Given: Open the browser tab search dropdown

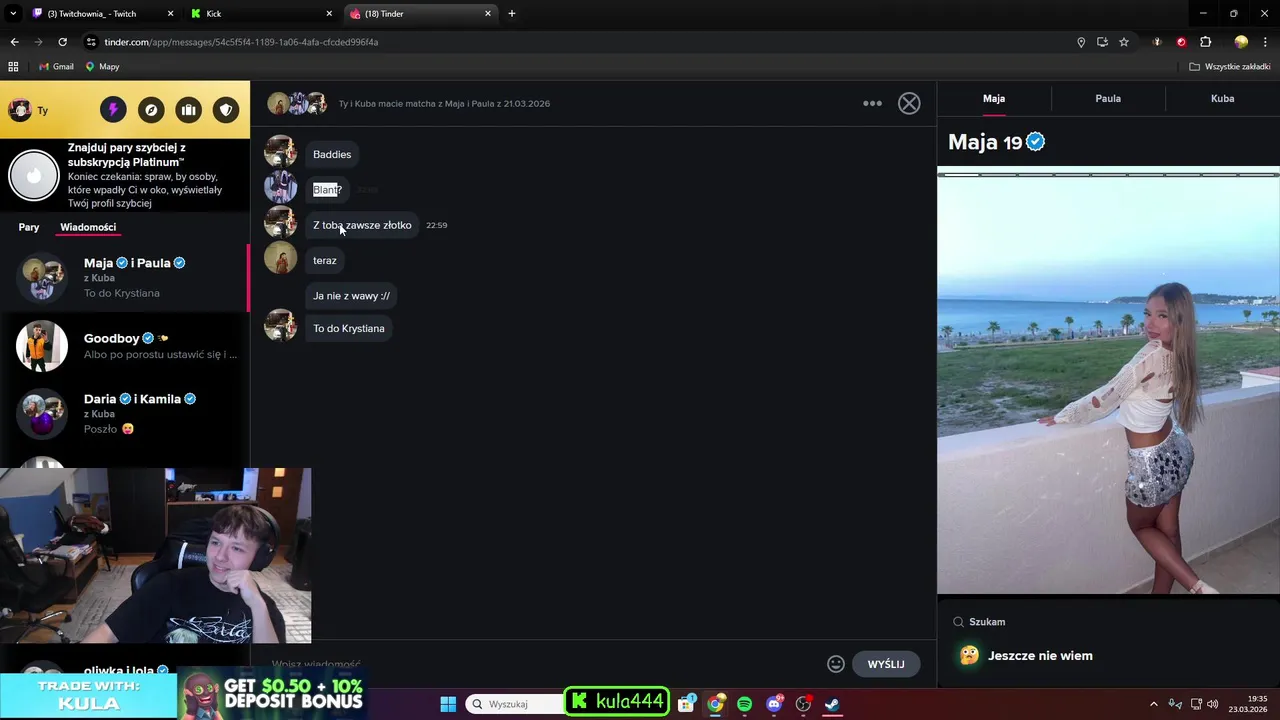Looking at the screenshot, I should tap(13, 14).
